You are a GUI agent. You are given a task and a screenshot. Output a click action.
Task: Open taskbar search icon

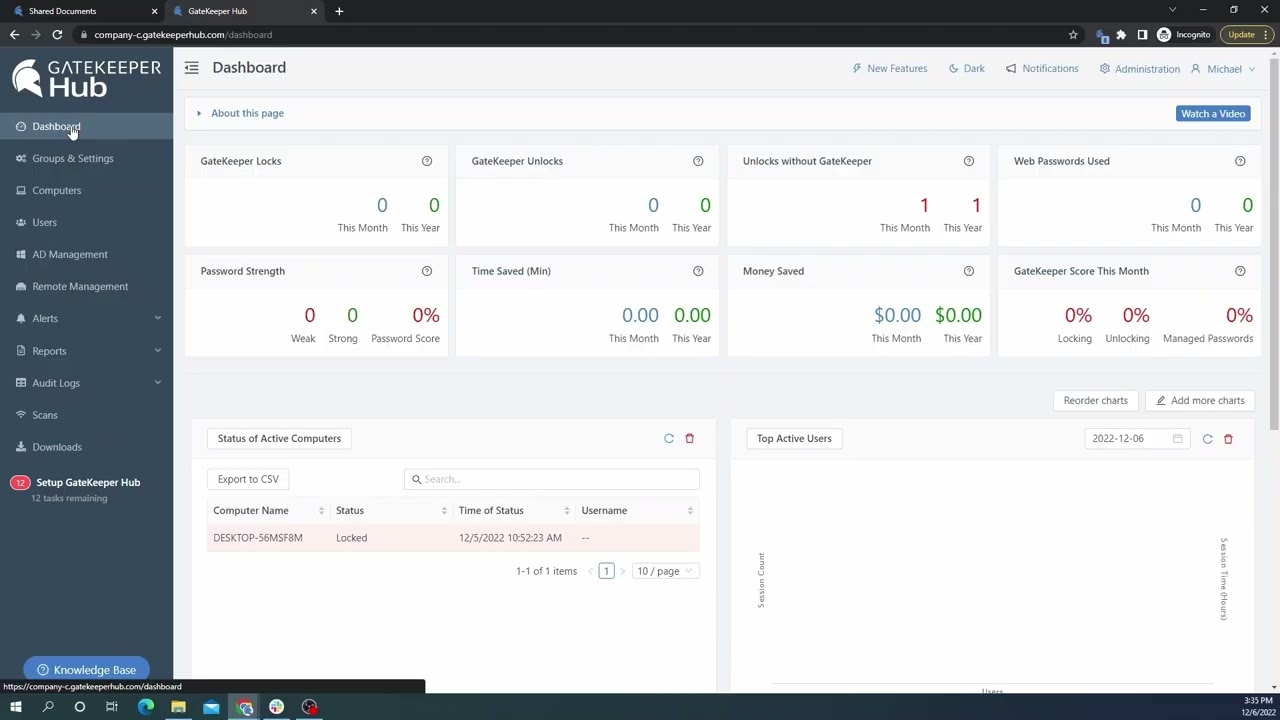(48, 707)
